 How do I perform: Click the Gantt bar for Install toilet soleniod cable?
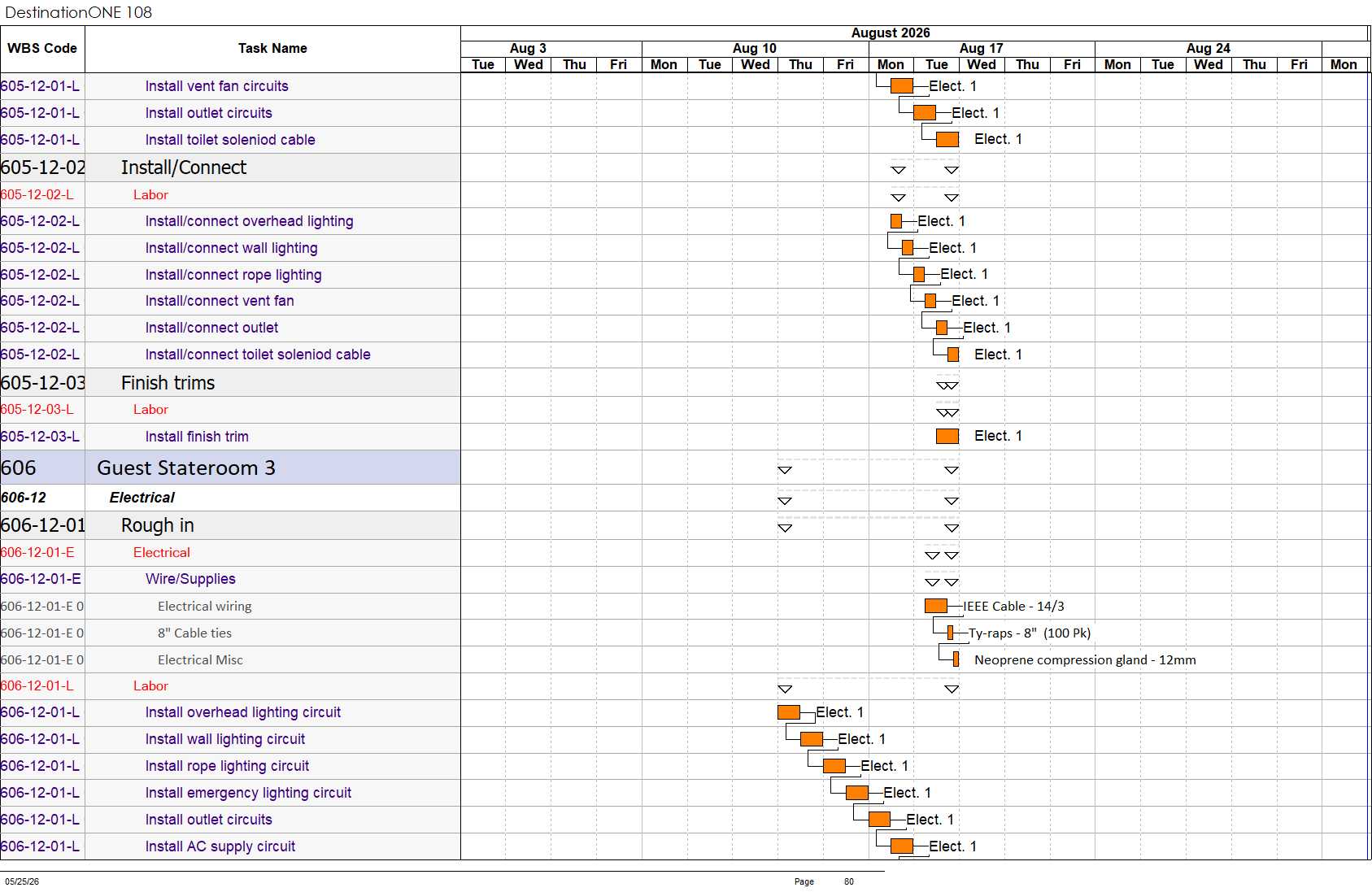coord(947,139)
